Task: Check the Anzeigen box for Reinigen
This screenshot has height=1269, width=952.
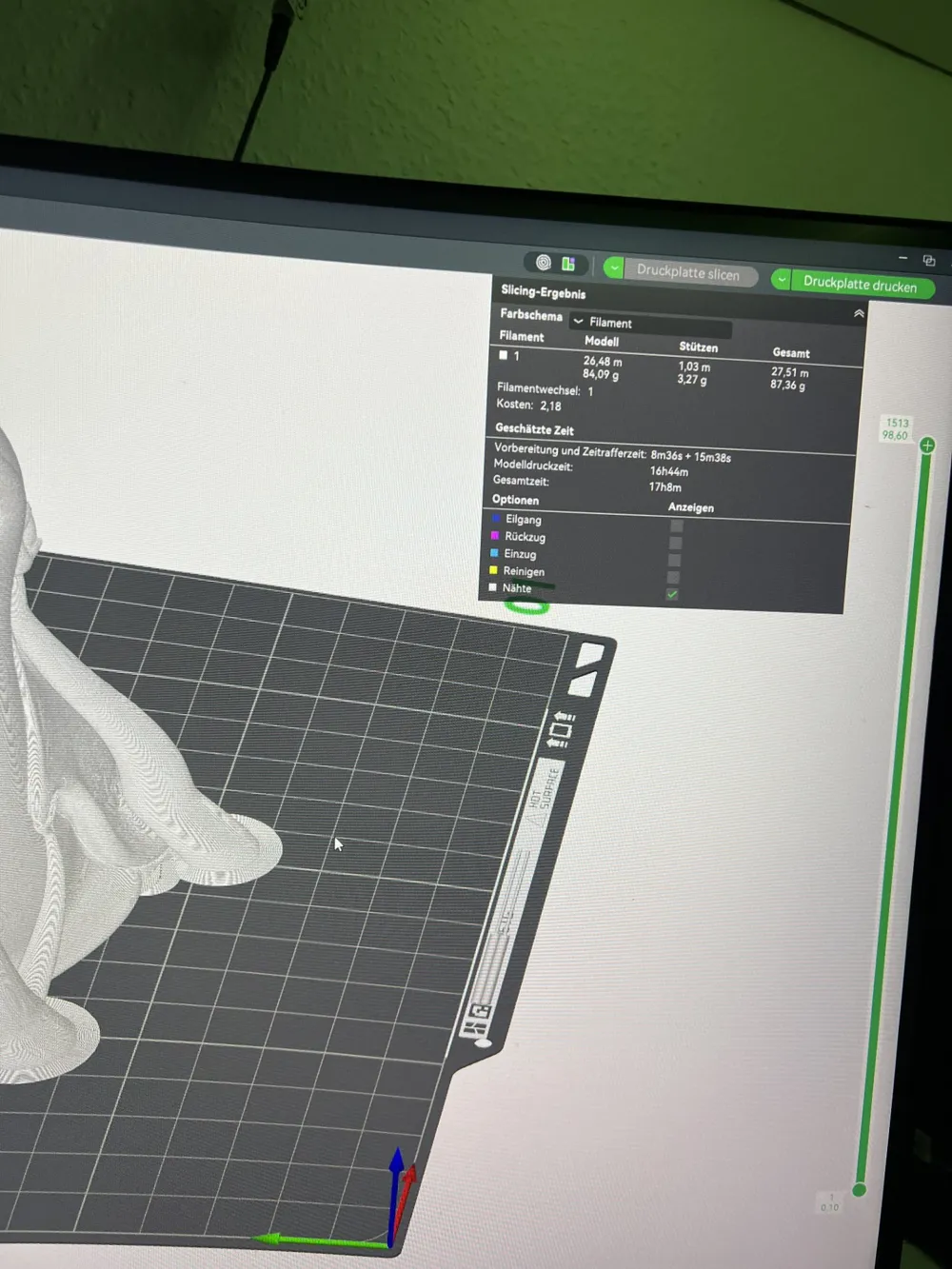Action: (675, 577)
